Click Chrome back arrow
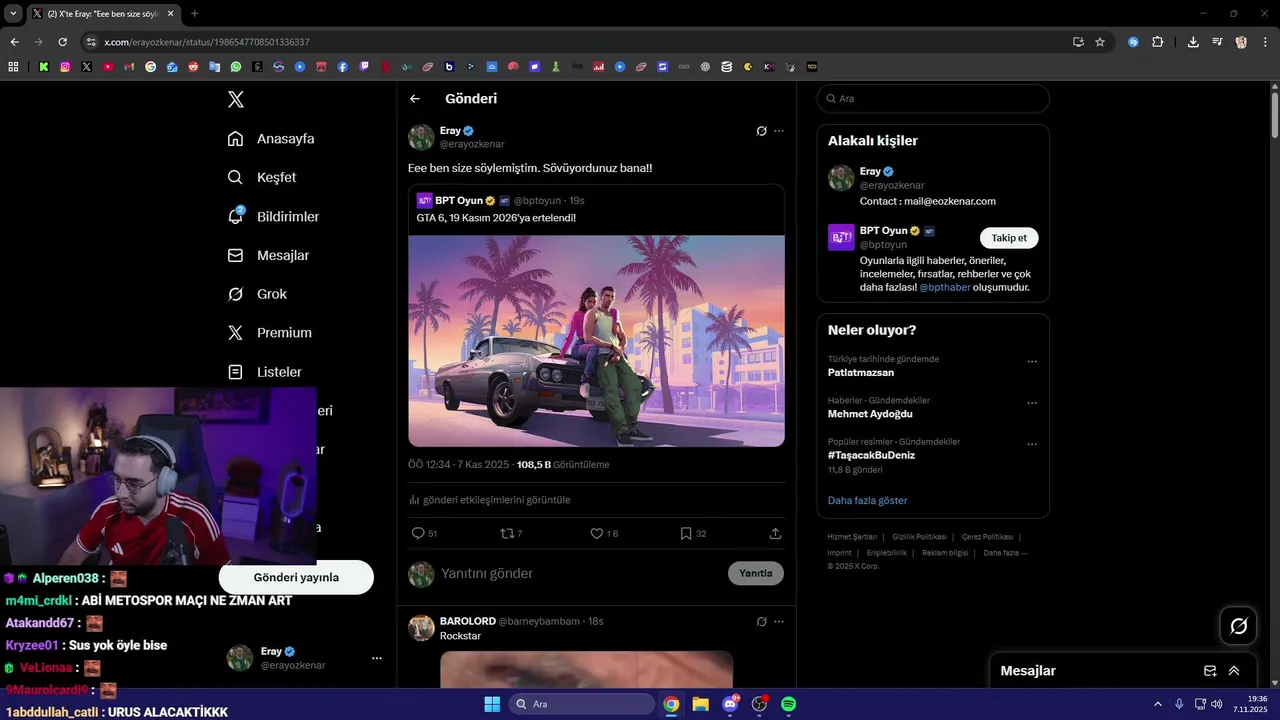Screen dimensions: 1280x720 [14, 42]
